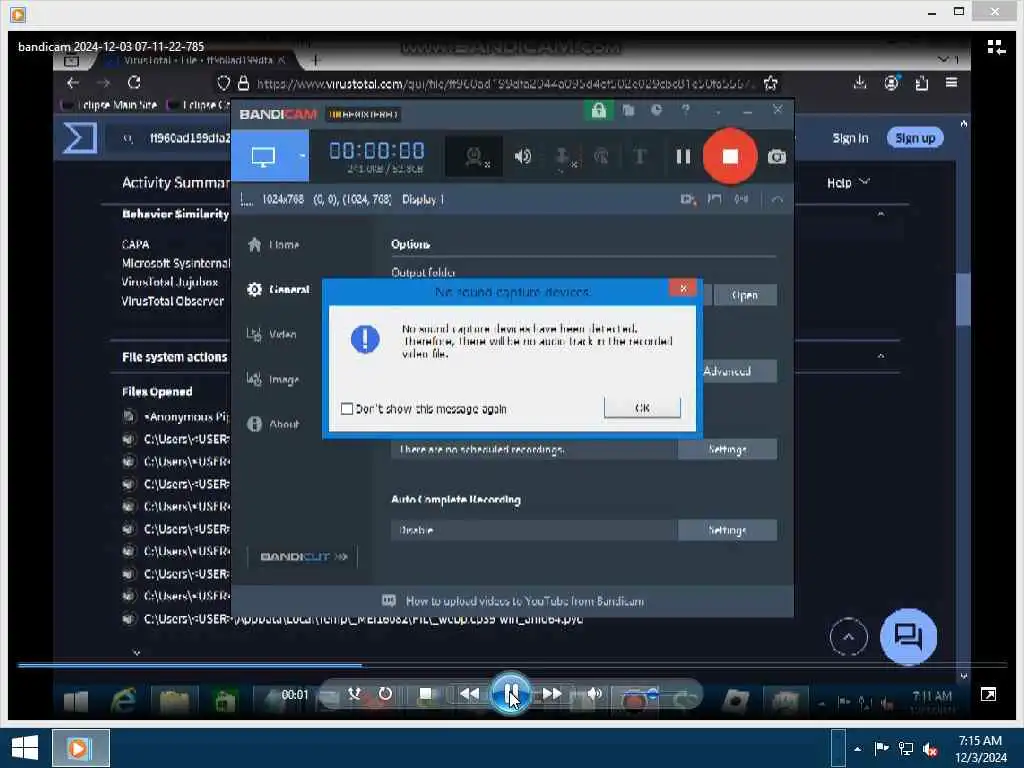The image size is (1024, 768).
Task: Click the media player fast-forward/next button
Action: click(x=552, y=694)
